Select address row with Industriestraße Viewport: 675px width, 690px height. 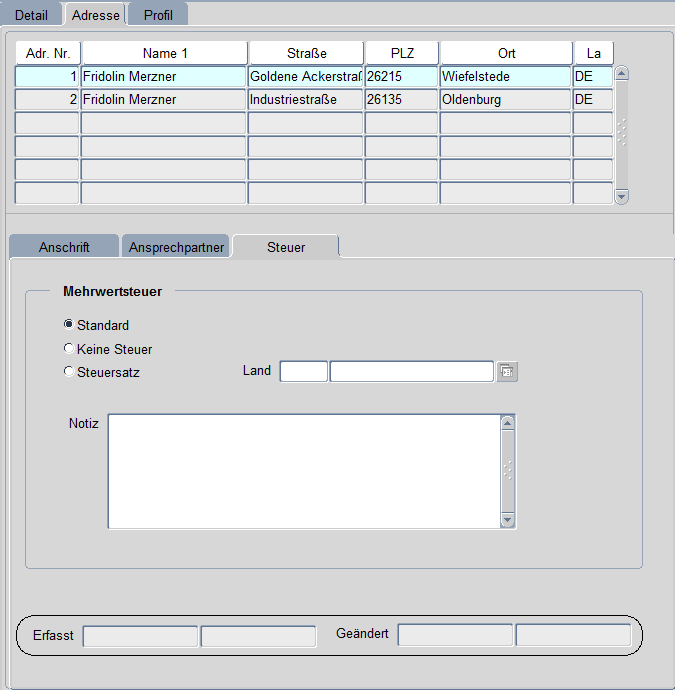point(305,100)
